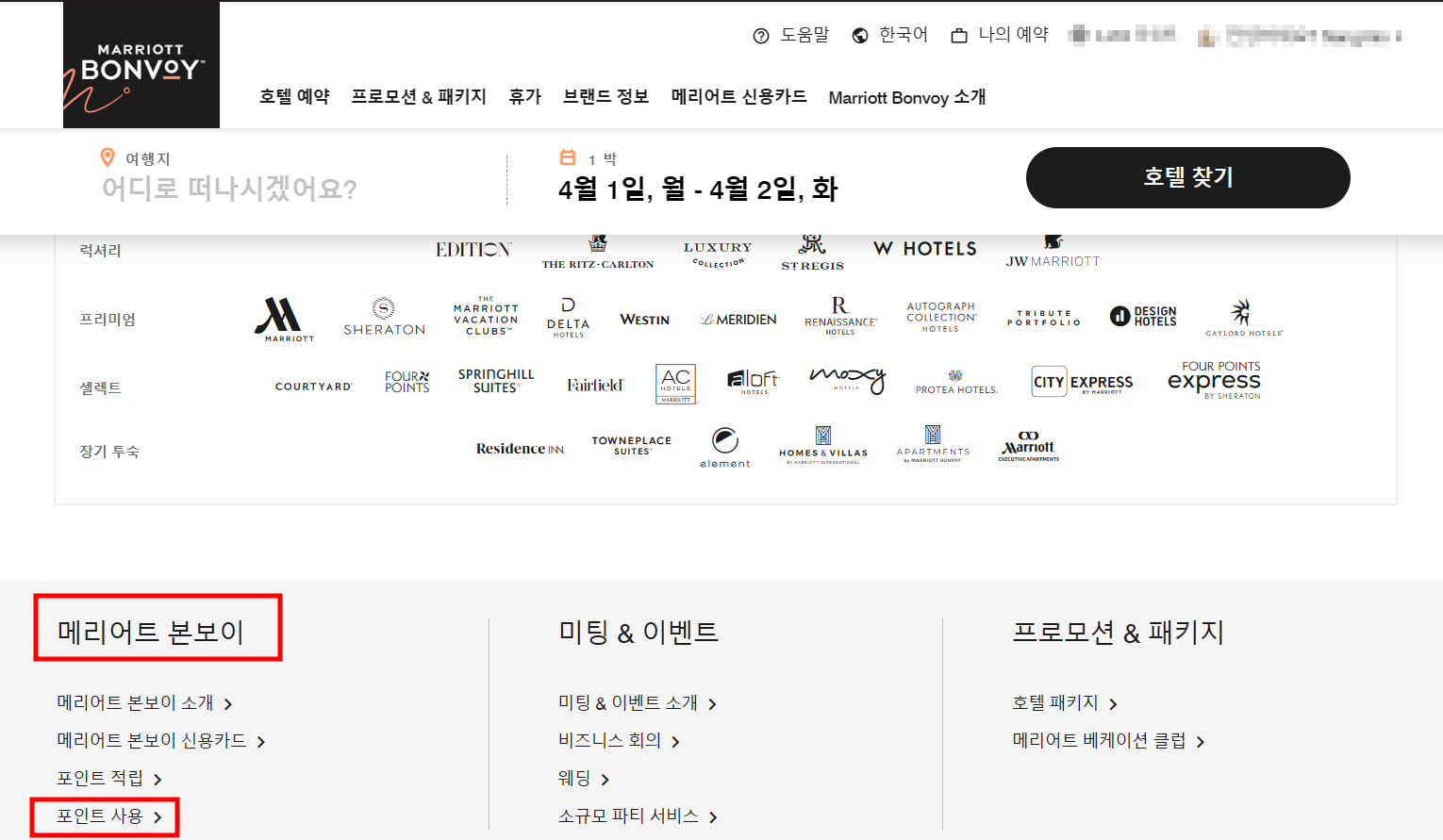Open the 포인트 사용 link
1443x840 pixels.
click(109, 816)
